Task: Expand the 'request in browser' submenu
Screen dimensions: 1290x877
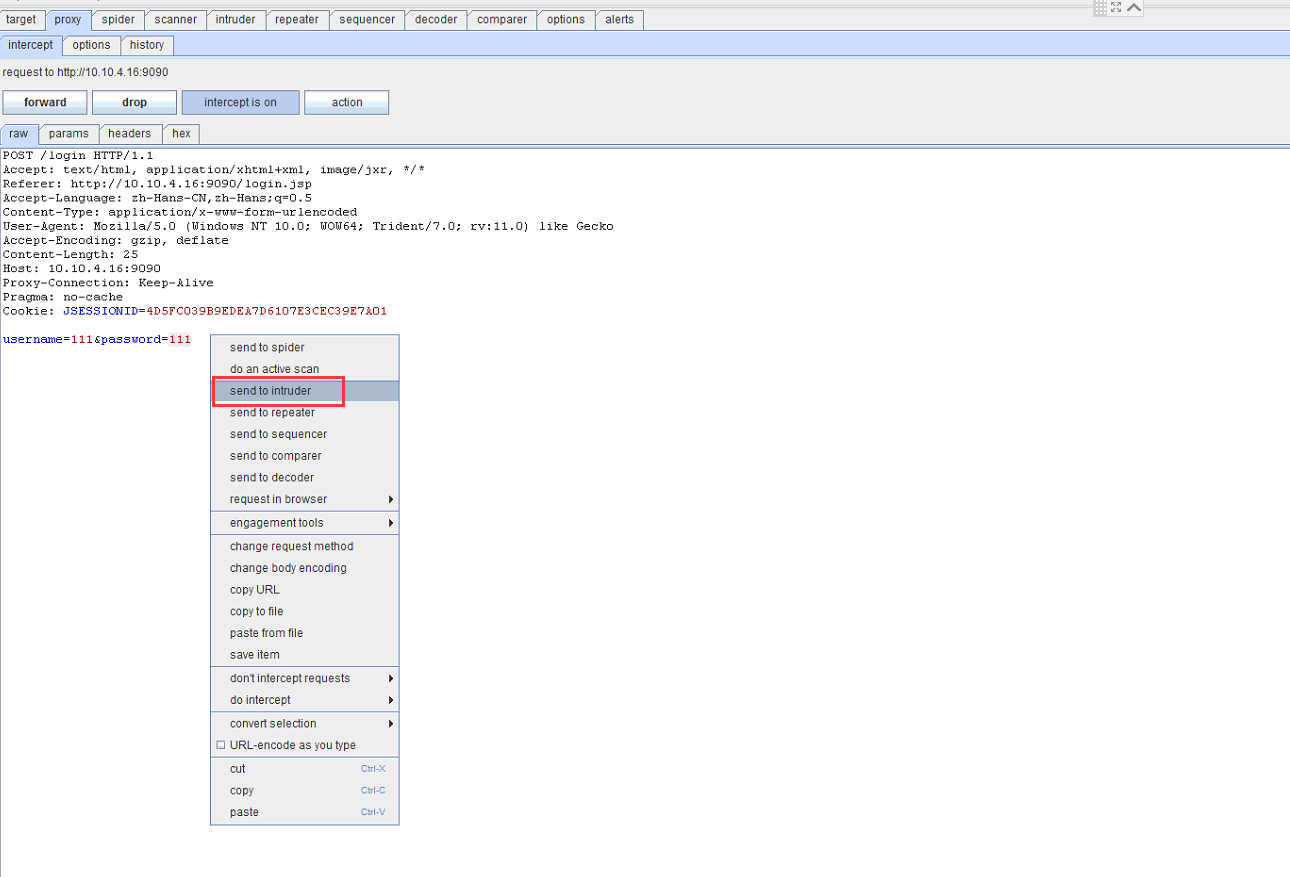Action: (x=304, y=499)
